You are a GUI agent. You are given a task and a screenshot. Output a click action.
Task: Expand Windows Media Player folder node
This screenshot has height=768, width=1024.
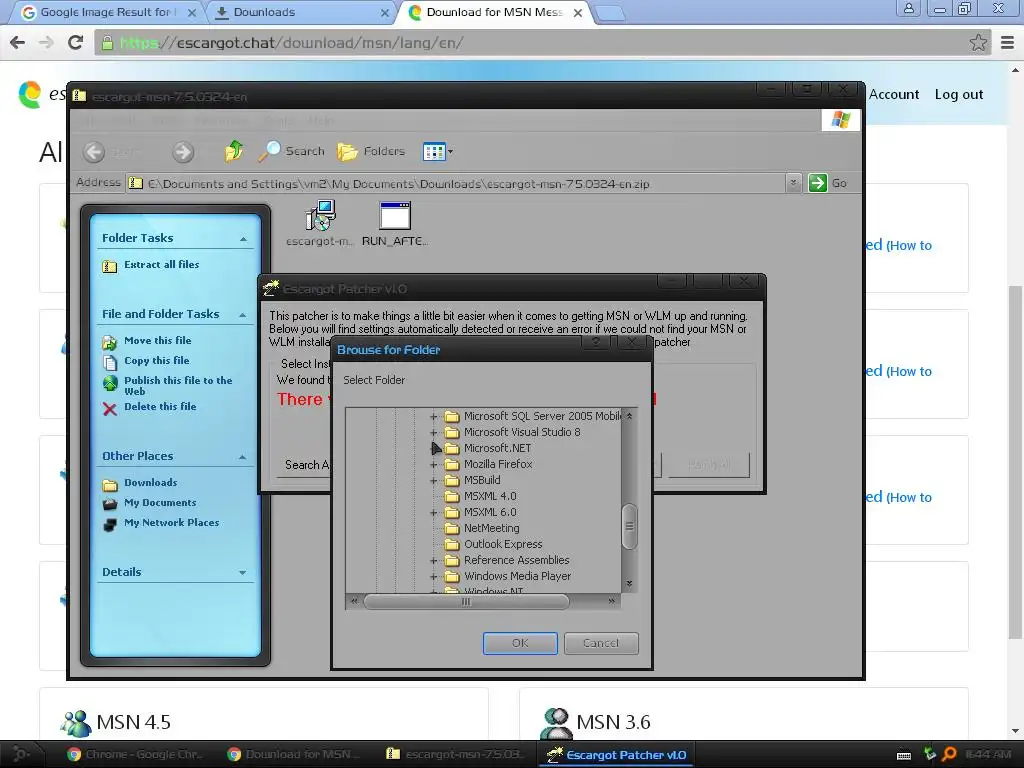click(433, 576)
